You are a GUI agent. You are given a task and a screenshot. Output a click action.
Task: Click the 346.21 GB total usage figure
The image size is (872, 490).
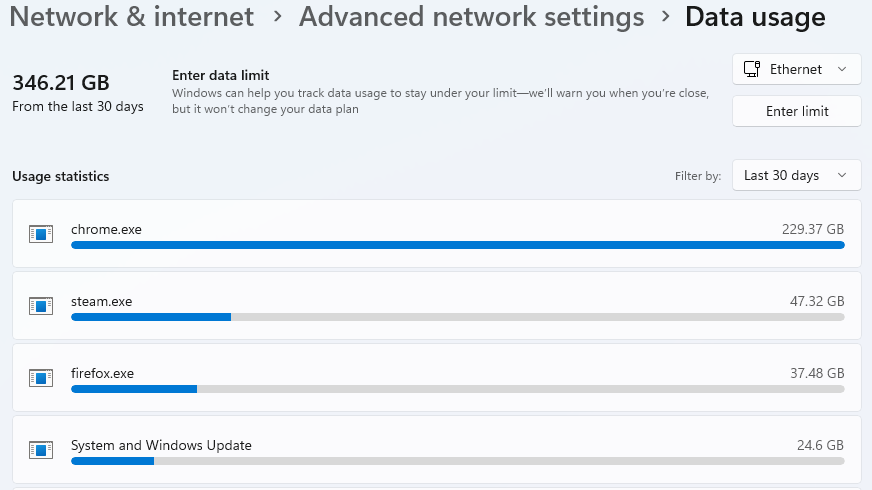[x=61, y=82]
